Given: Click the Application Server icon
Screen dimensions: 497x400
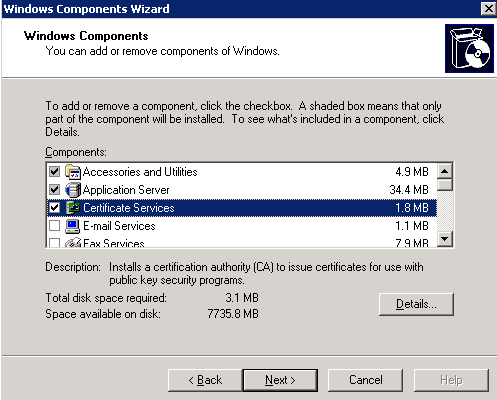Looking at the screenshot, I should point(73,190).
